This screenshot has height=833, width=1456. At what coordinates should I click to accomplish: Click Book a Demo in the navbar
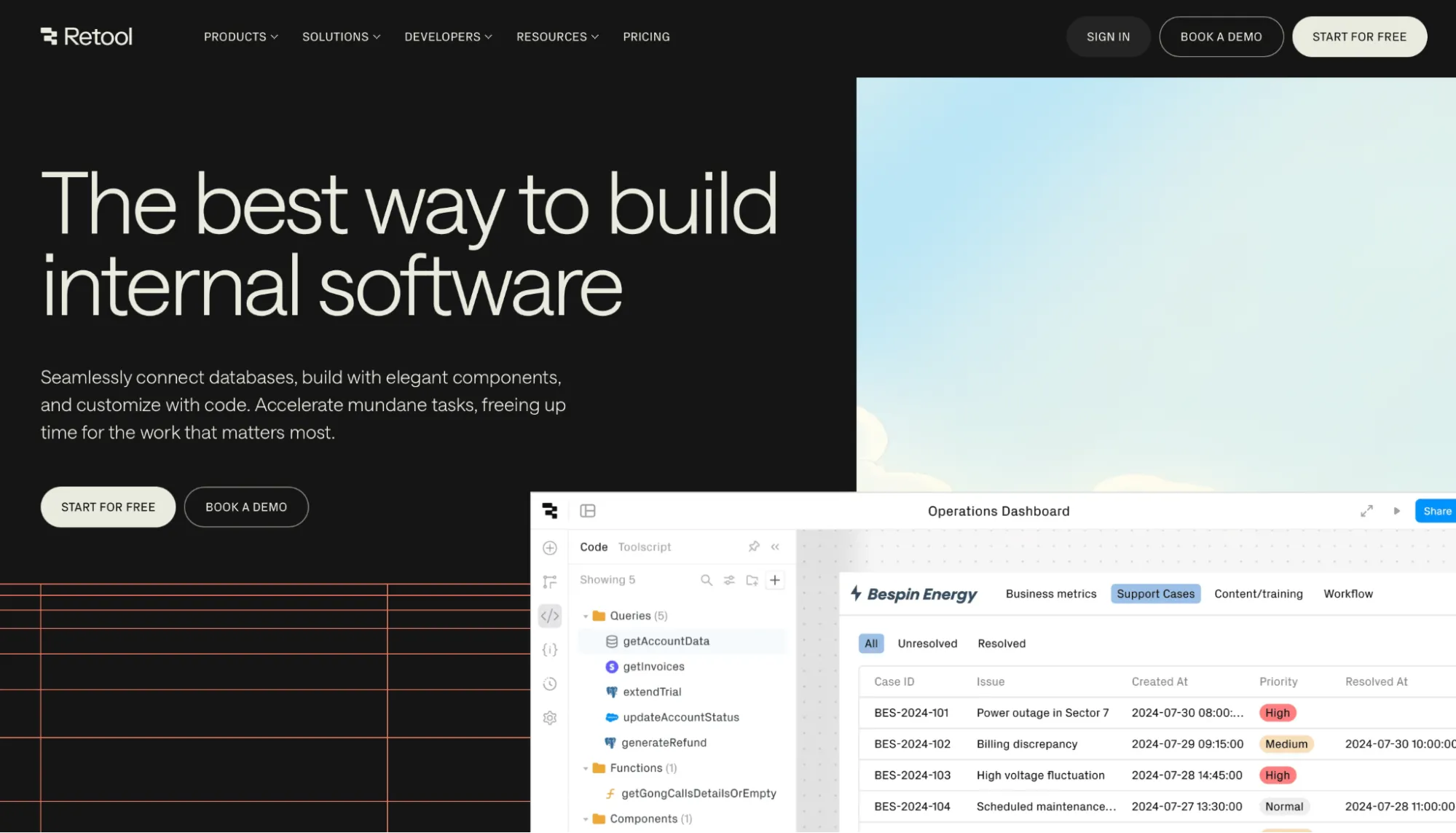pos(1221,36)
